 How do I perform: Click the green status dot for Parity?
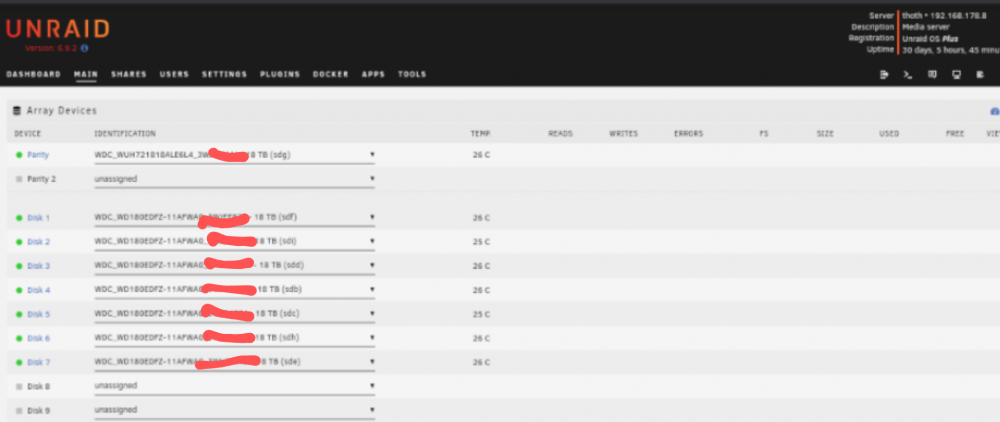[x=19, y=155]
